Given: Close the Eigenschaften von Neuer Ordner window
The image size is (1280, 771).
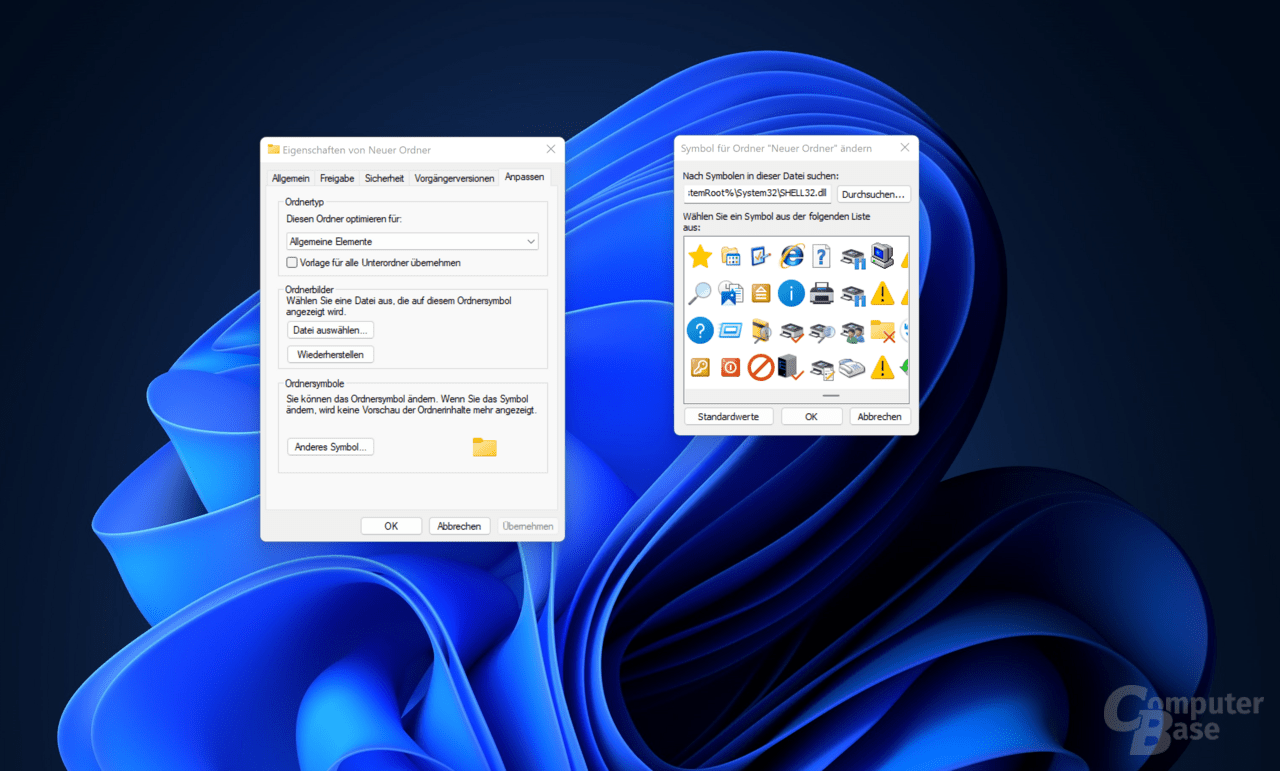Looking at the screenshot, I should (x=550, y=149).
